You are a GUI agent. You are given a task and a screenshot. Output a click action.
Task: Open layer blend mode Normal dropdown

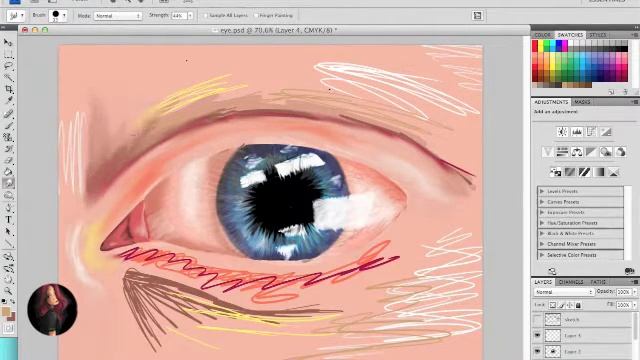tap(564, 292)
